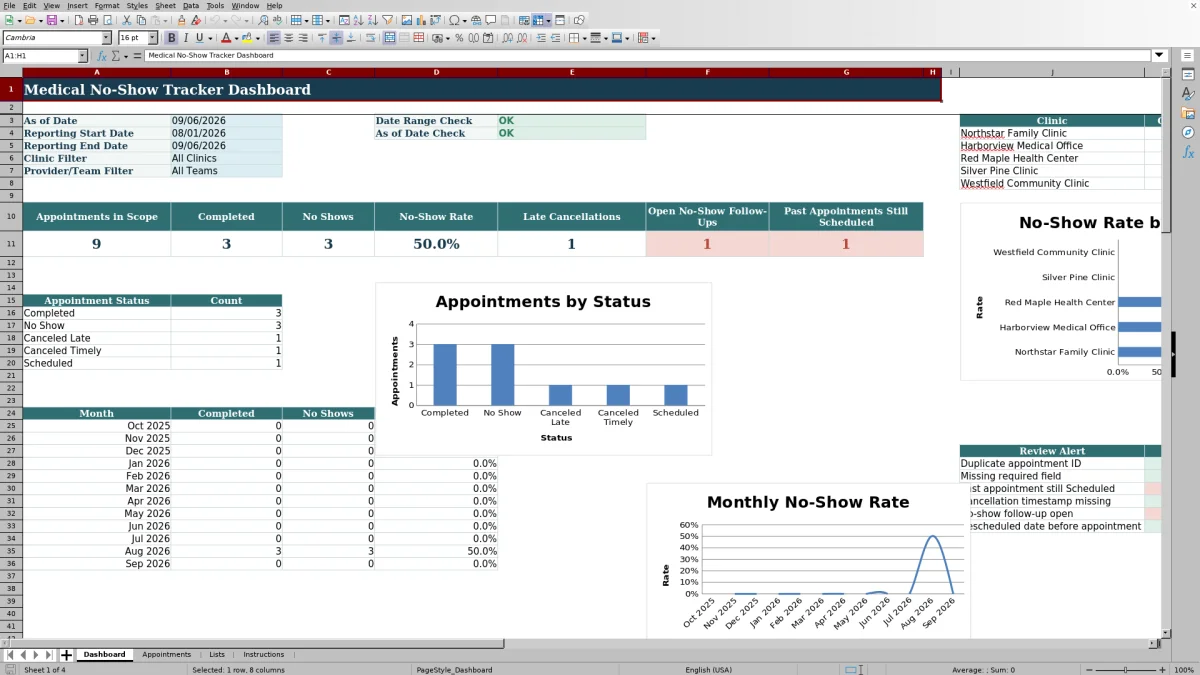Image resolution: width=1200 pixels, height=675 pixels.
Task: Open the Underline style dropdown arrow
Action: [x=210, y=38]
